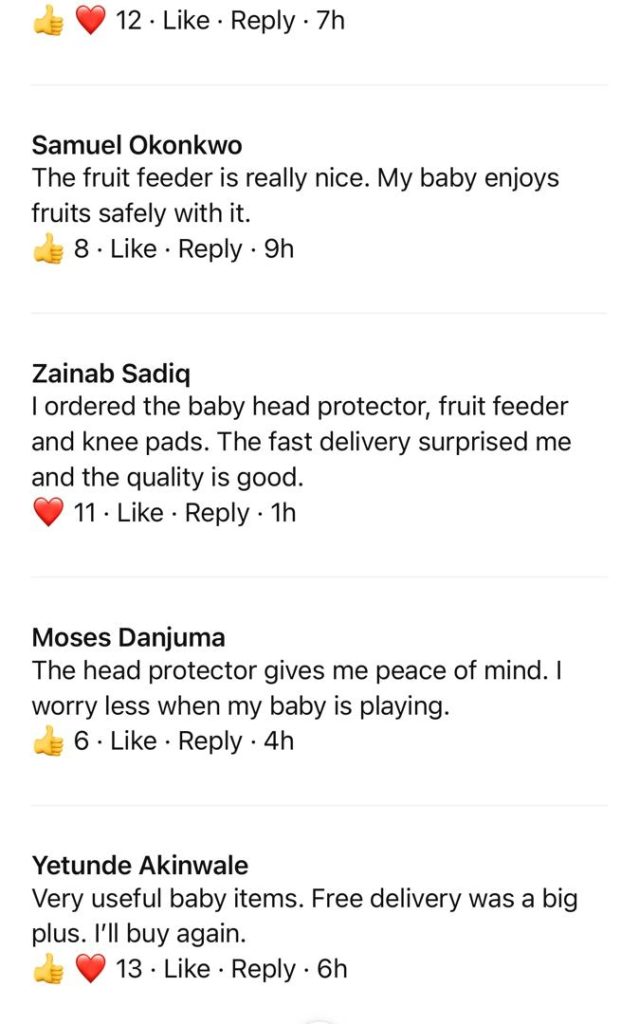Reply to Zainab Sadiq's comment
Viewport: 639px width, 1024px height.
pyautogui.click(x=217, y=514)
